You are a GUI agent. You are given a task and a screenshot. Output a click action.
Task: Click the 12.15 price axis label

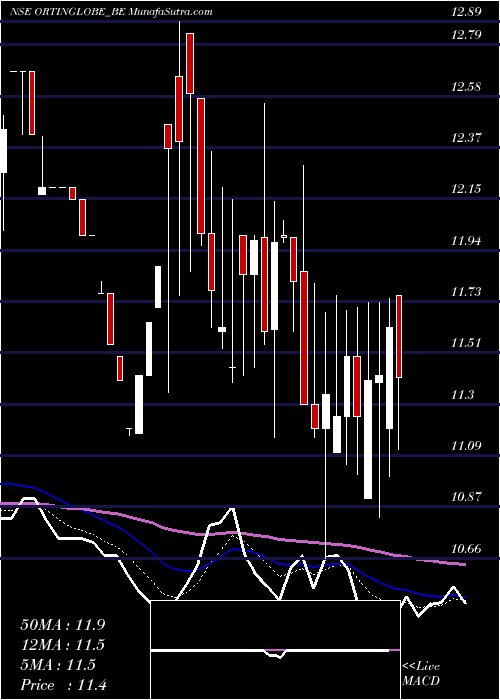click(466, 189)
